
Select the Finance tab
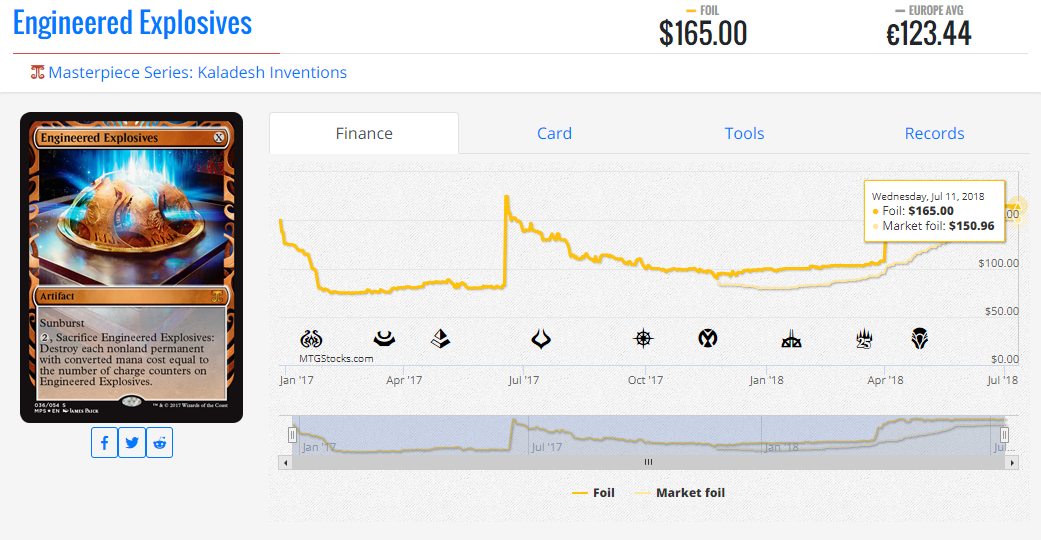[x=364, y=134]
